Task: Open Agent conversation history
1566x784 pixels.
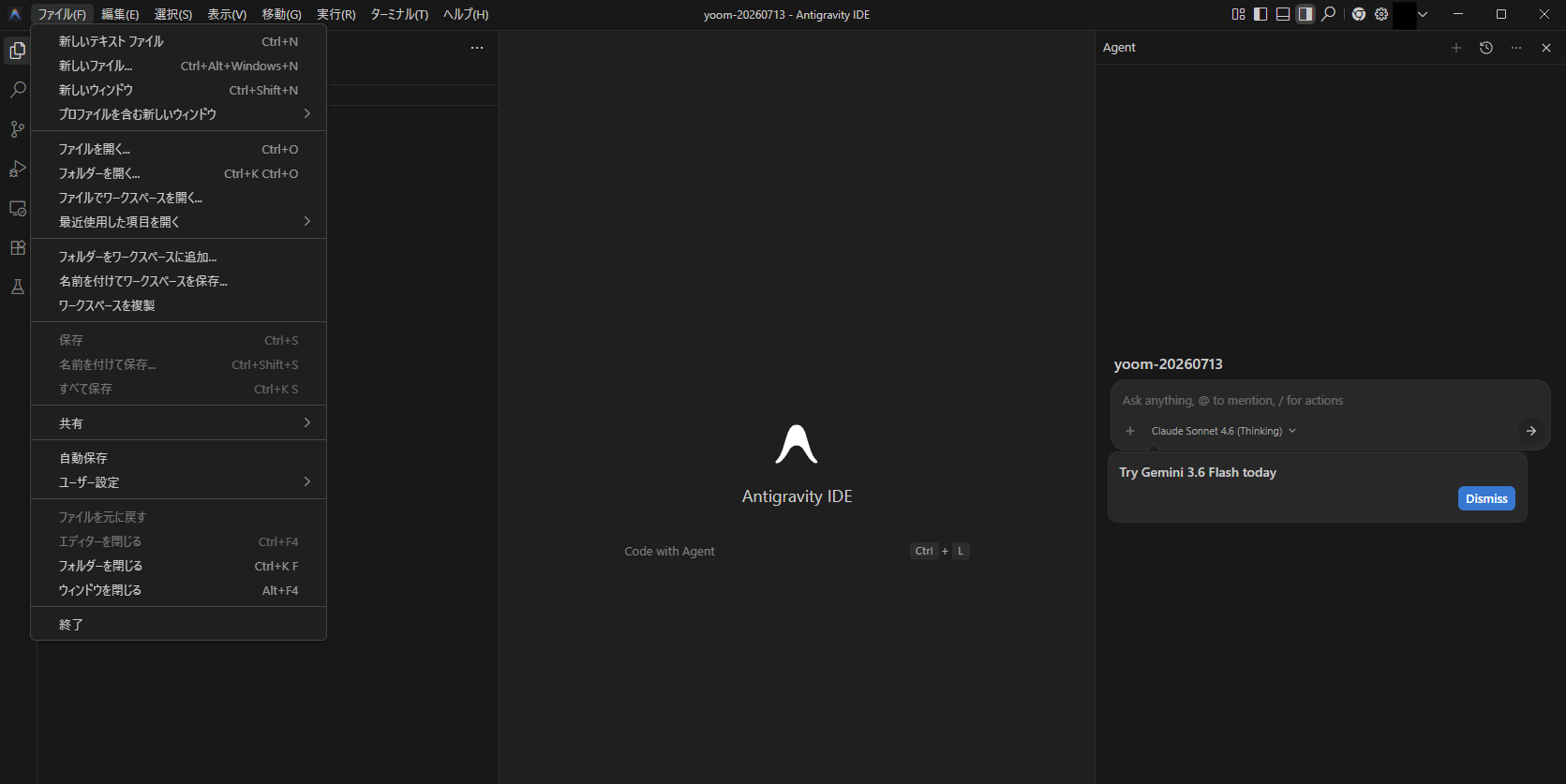Action: point(1486,48)
